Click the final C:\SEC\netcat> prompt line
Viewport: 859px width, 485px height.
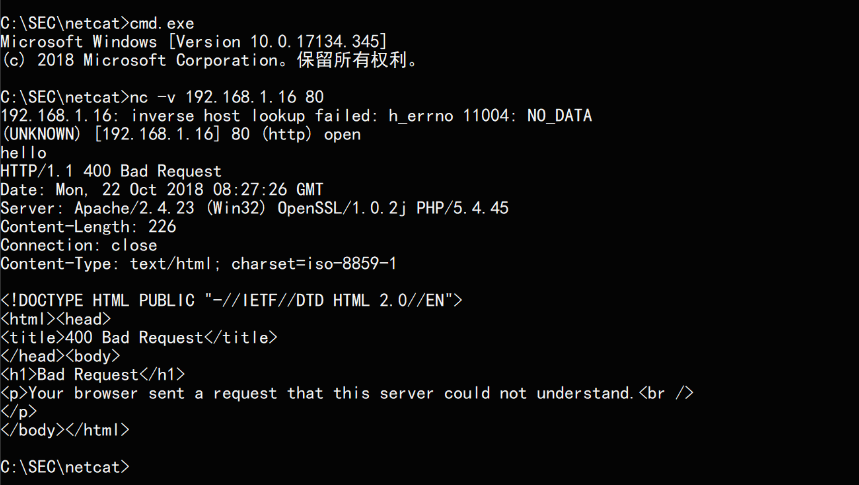coord(65,467)
